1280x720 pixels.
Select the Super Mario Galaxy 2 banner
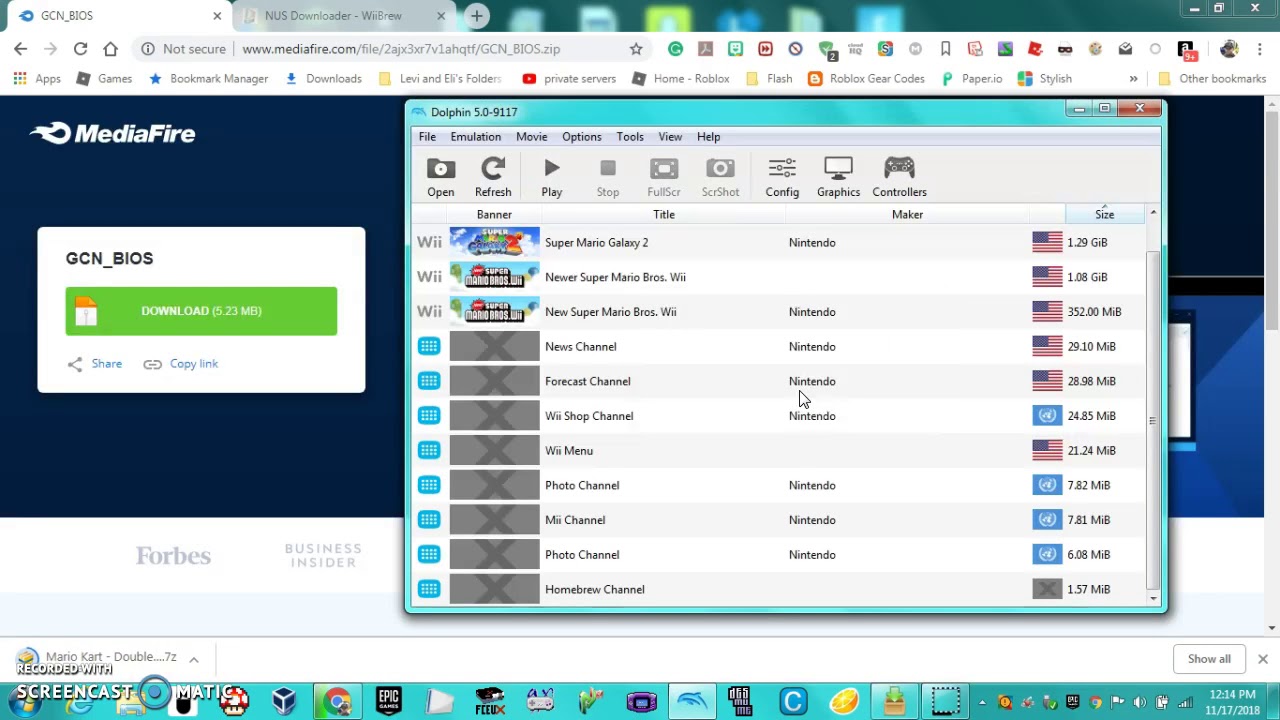494,242
